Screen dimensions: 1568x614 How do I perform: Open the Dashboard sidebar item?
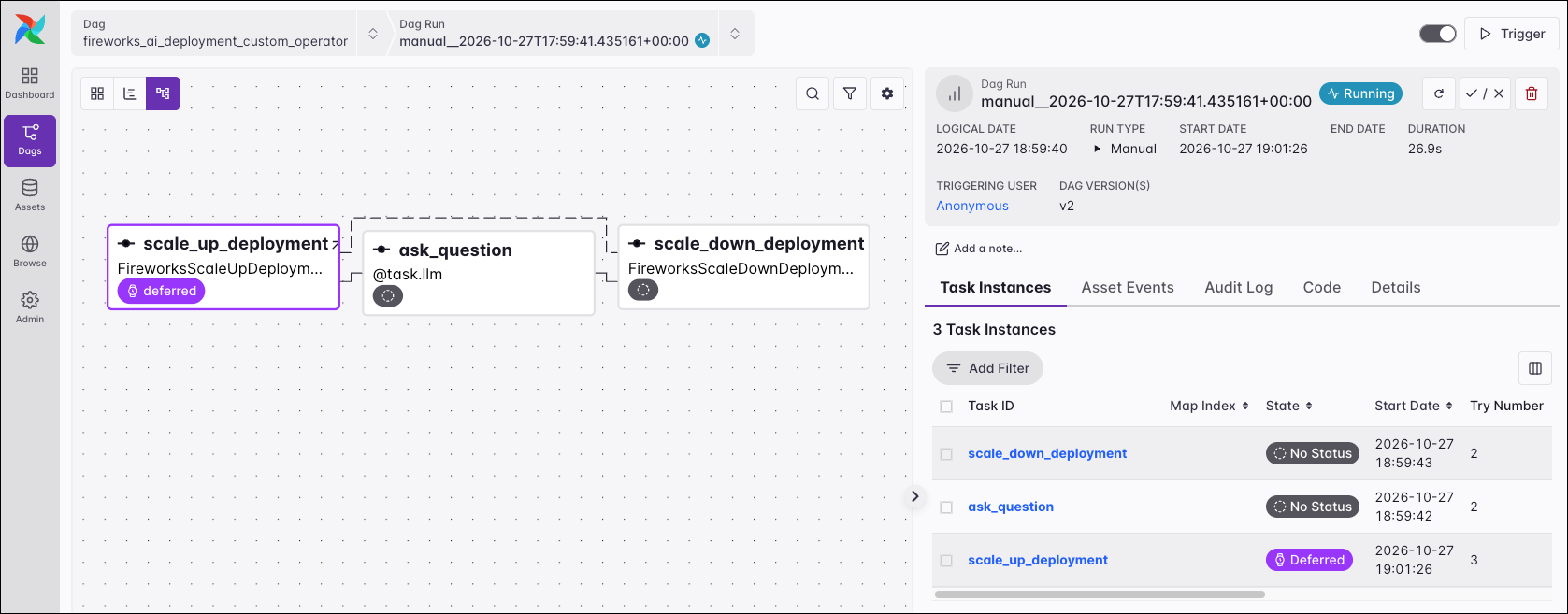[x=30, y=83]
